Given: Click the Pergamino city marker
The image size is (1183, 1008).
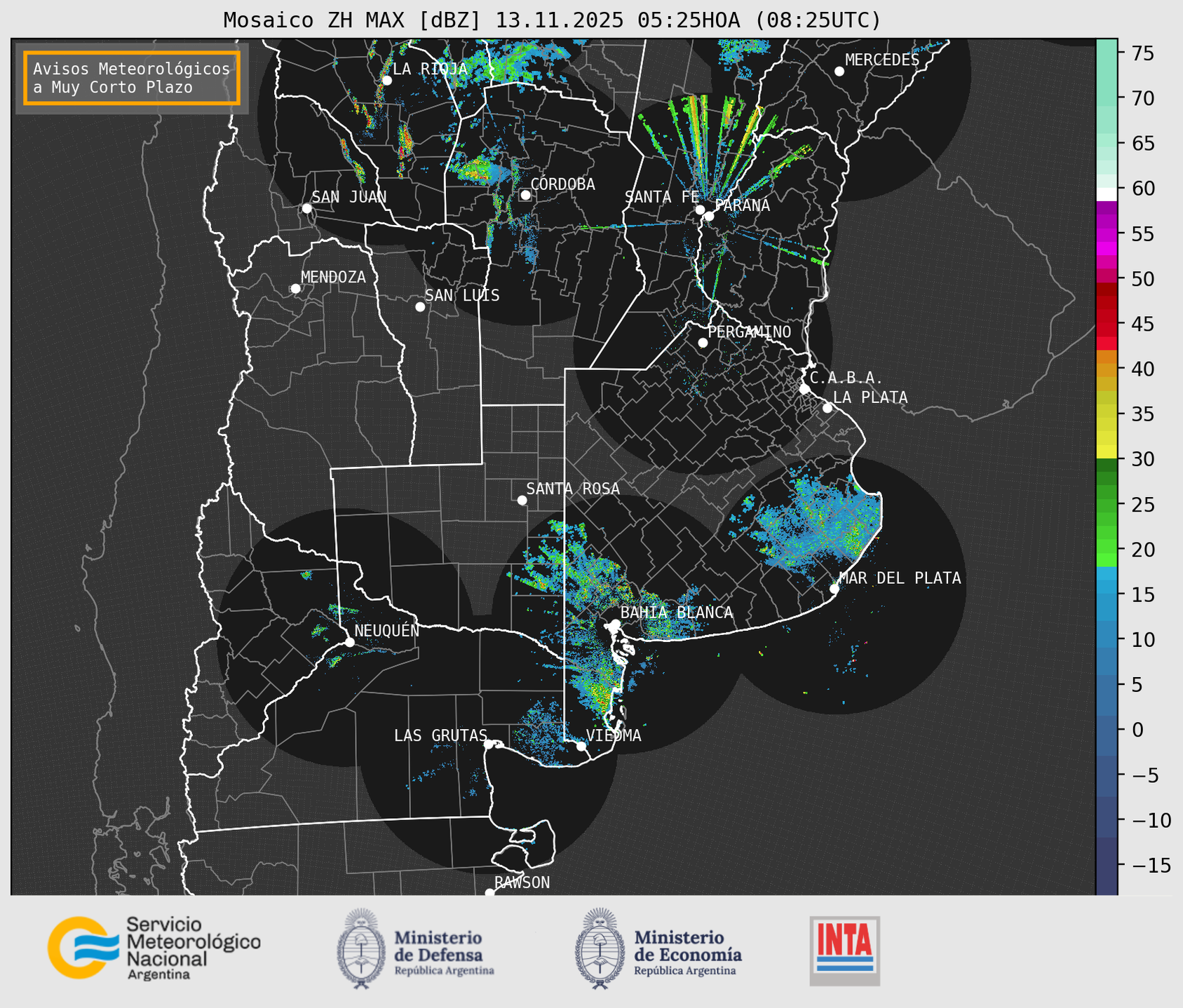Looking at the screenshot, I should click(703, 343).
